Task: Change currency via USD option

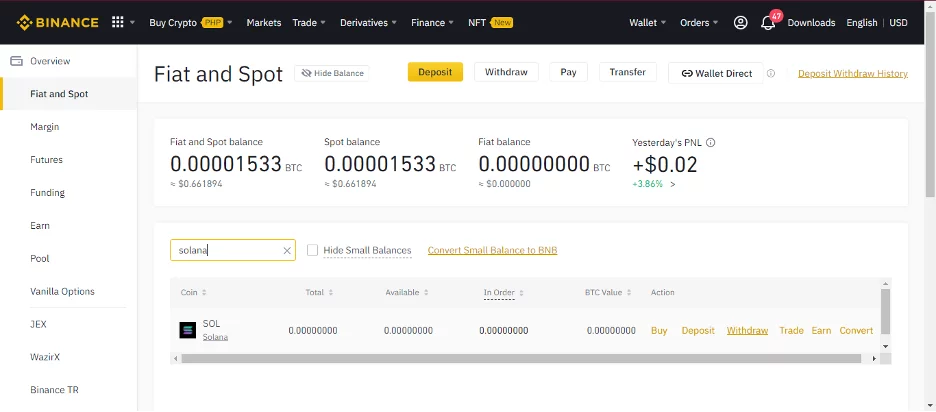Action: 898,23
